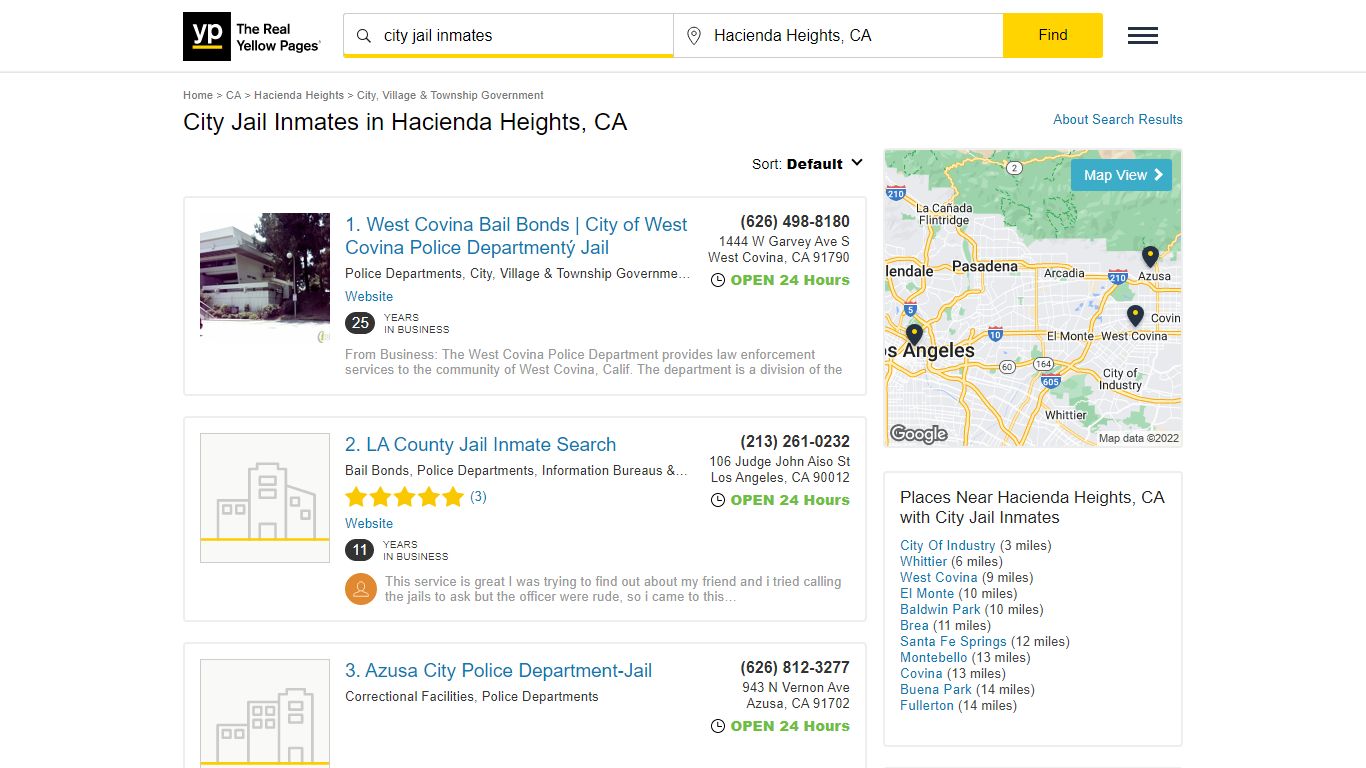1366x768 pixels.
Task: Click West Covina in nearby places
Action: pos(939,577)
